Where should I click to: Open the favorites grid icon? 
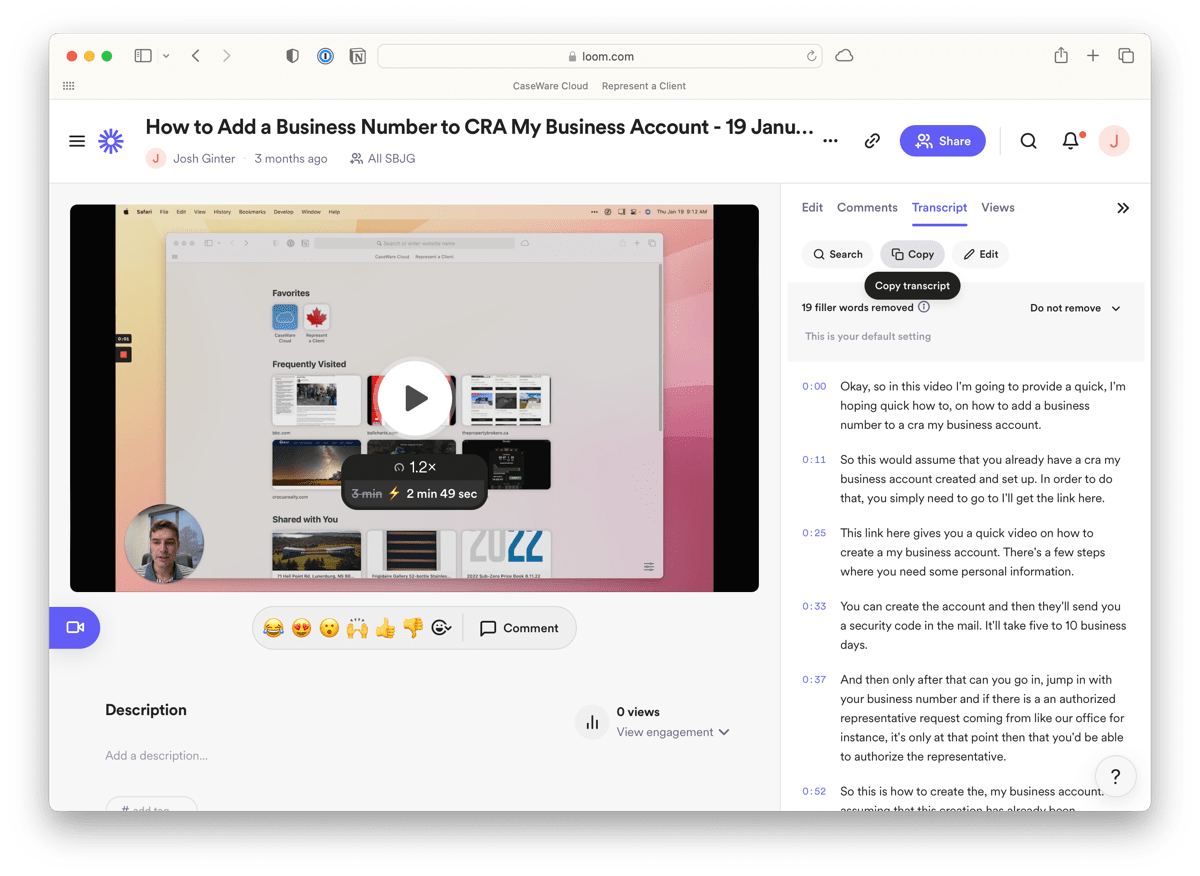pyautogui.click(x=69, y=86)
